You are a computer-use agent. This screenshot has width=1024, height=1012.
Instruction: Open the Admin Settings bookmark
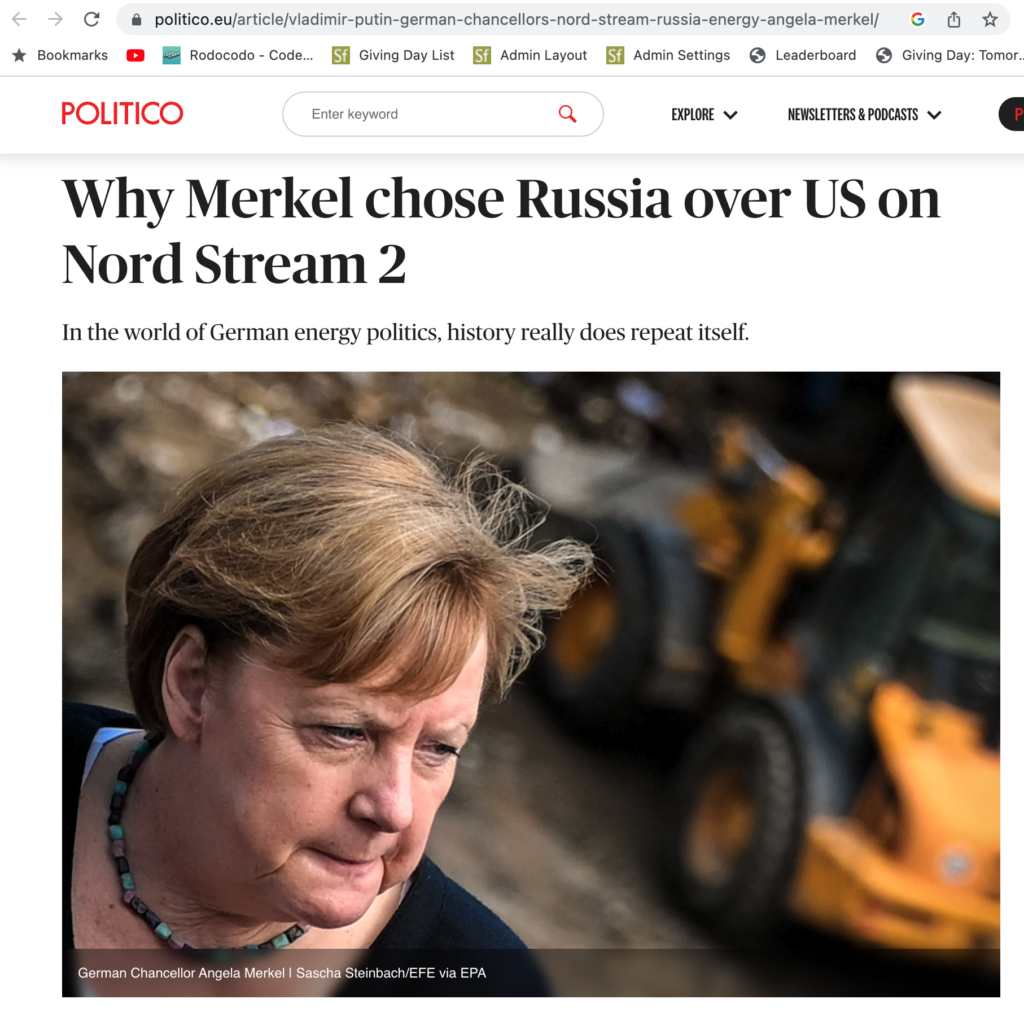point(668,55)
